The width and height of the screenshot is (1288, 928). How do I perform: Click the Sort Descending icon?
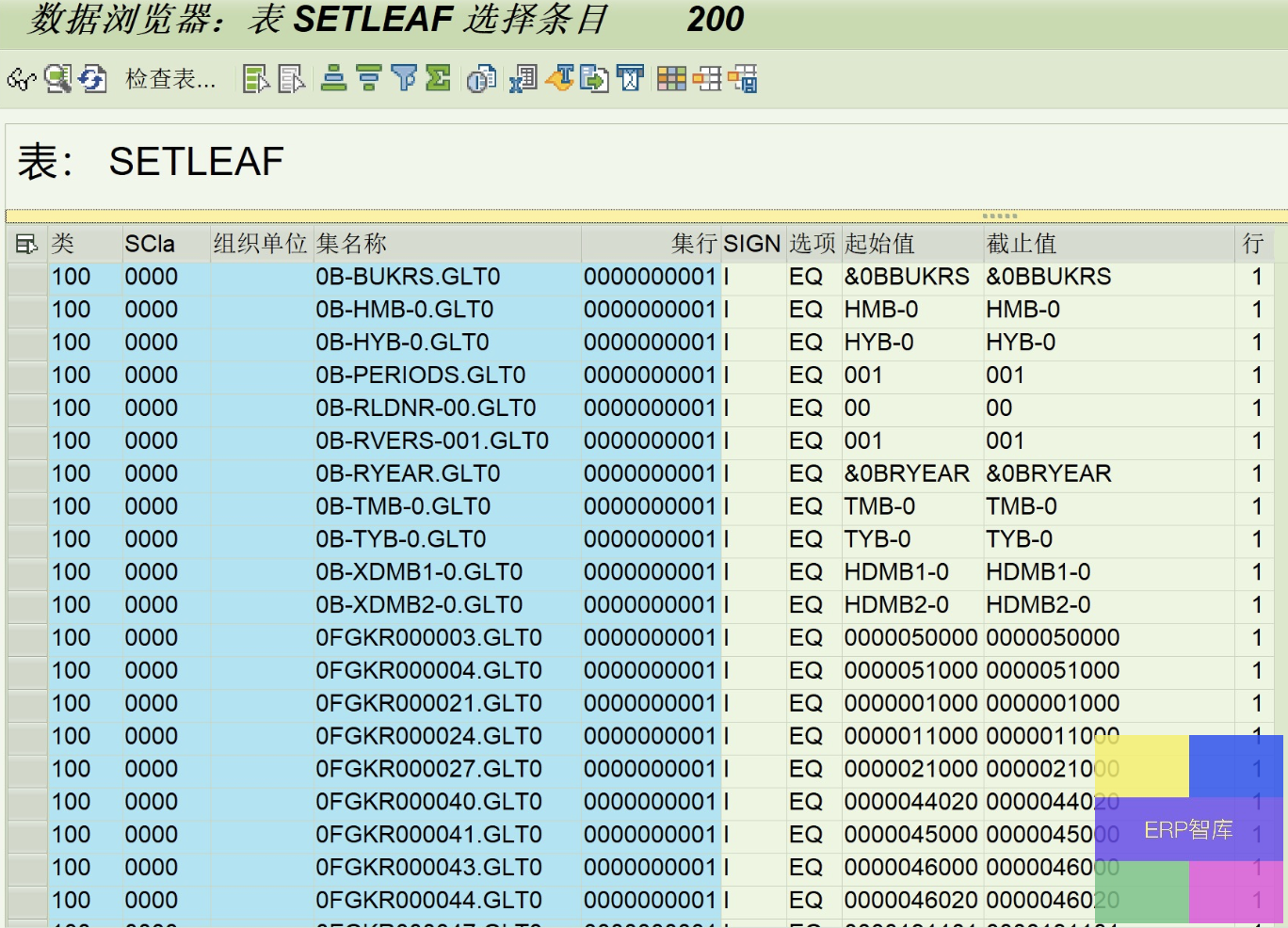(368, 79)
